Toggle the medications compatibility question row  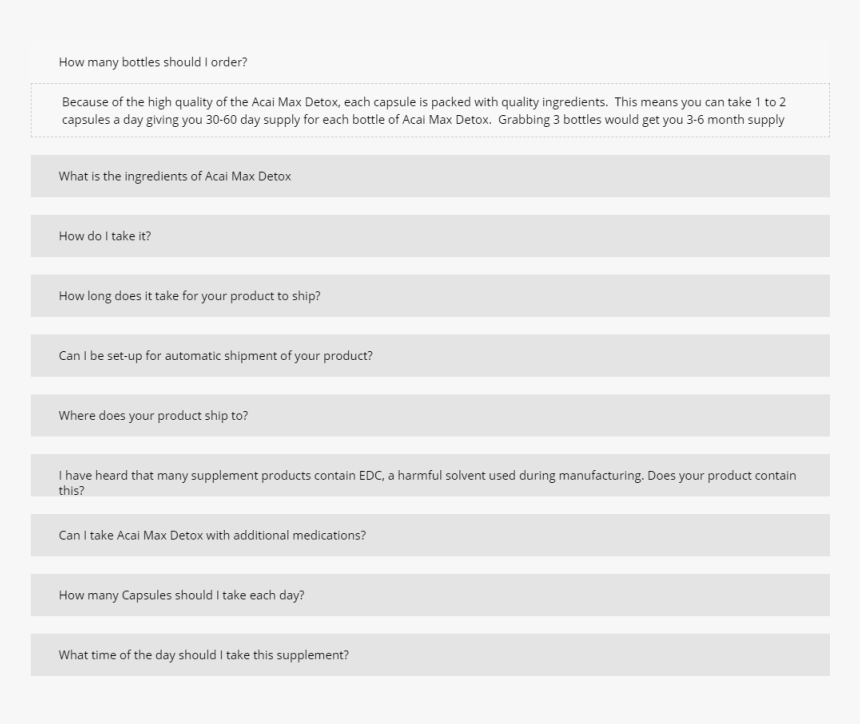[430, 535]
